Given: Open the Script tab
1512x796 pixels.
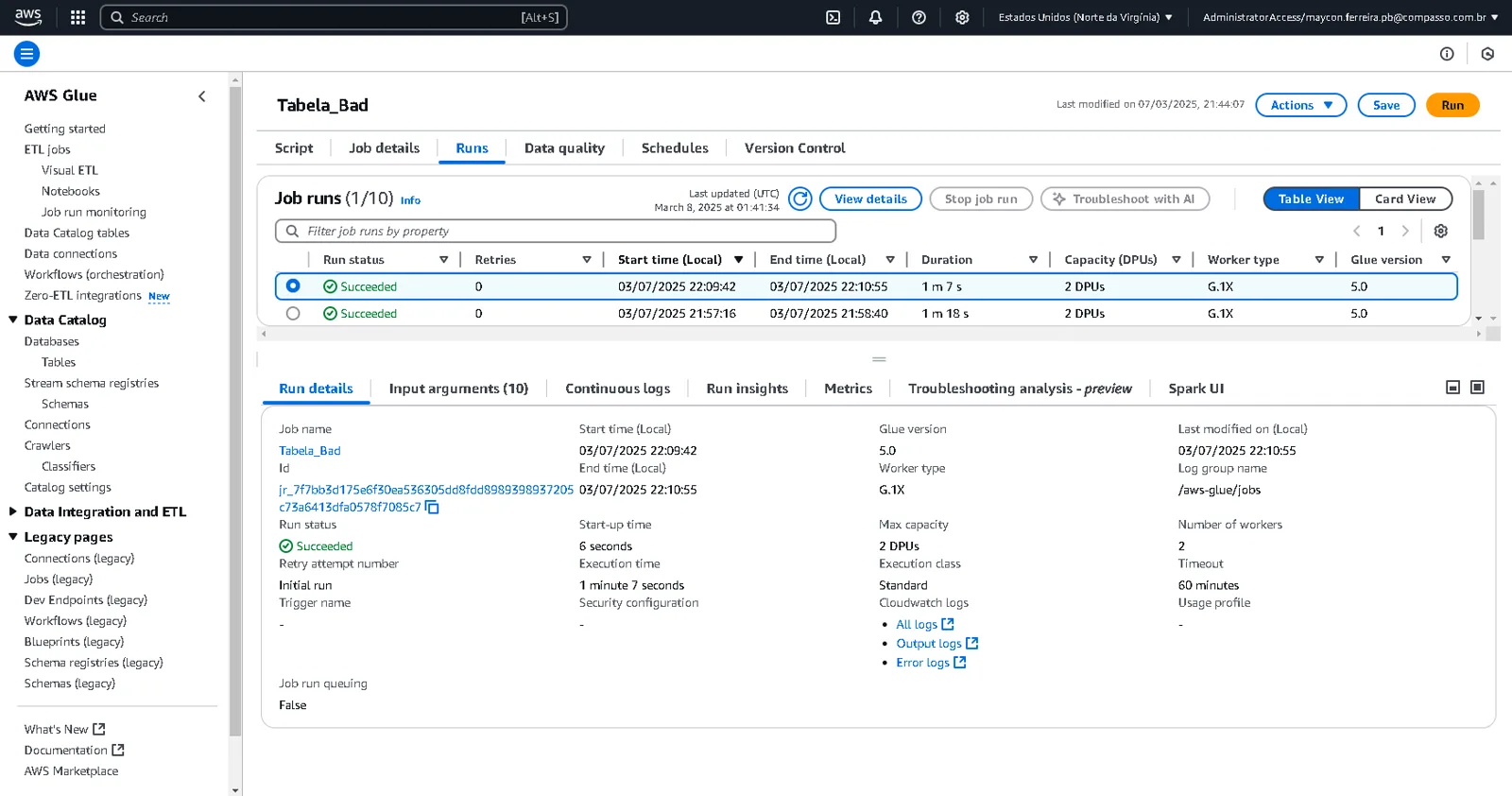Looking at the screenshot, I should (x=294, y=148).
